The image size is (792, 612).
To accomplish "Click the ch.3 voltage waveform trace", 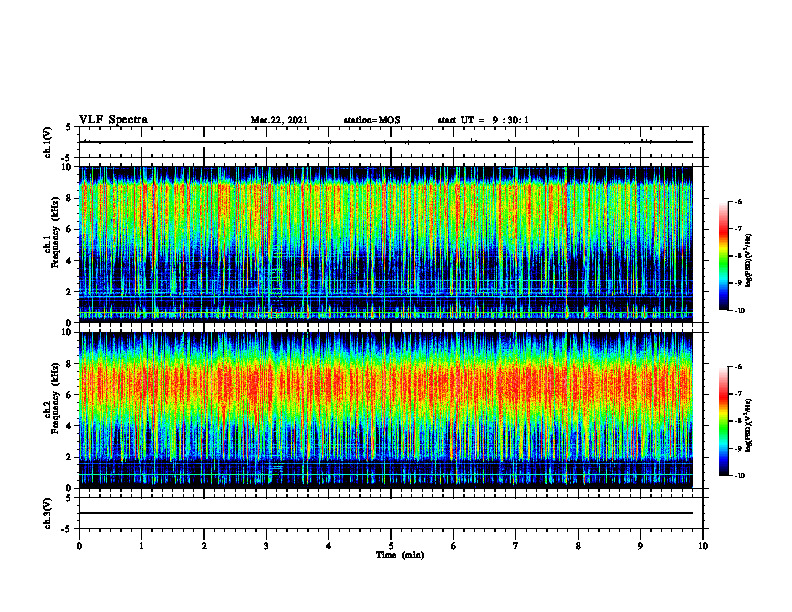I will click(x=386, y=513).
